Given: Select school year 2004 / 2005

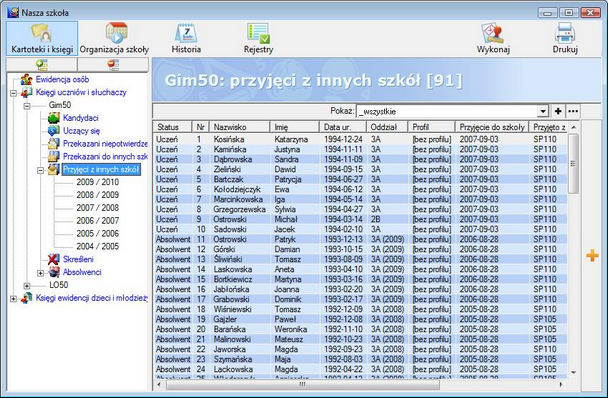Looking at the screenshot, I should [x=98, y=246].
